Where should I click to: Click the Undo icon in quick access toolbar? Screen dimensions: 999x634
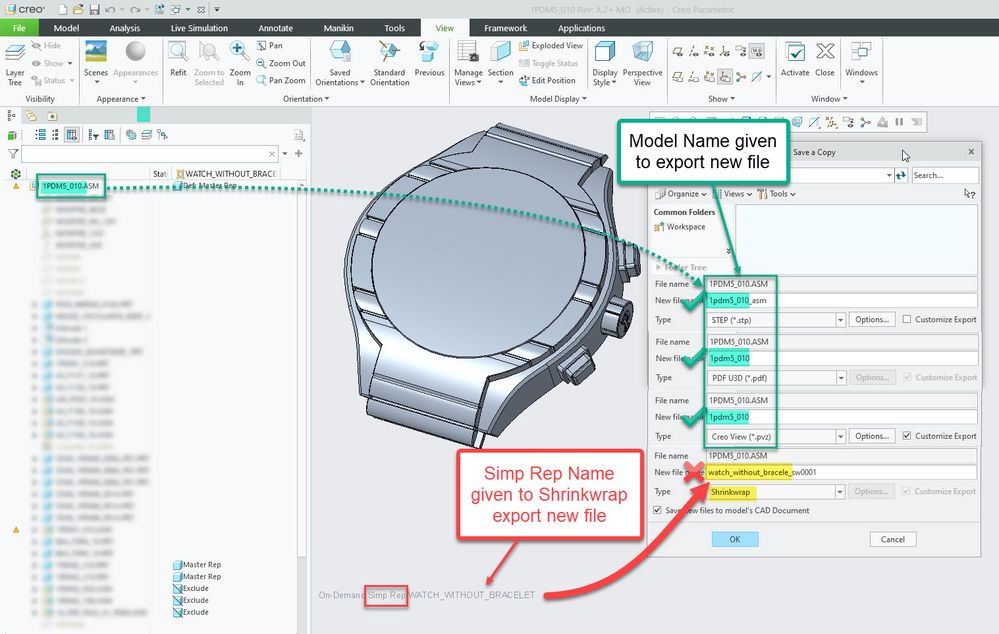110,10
